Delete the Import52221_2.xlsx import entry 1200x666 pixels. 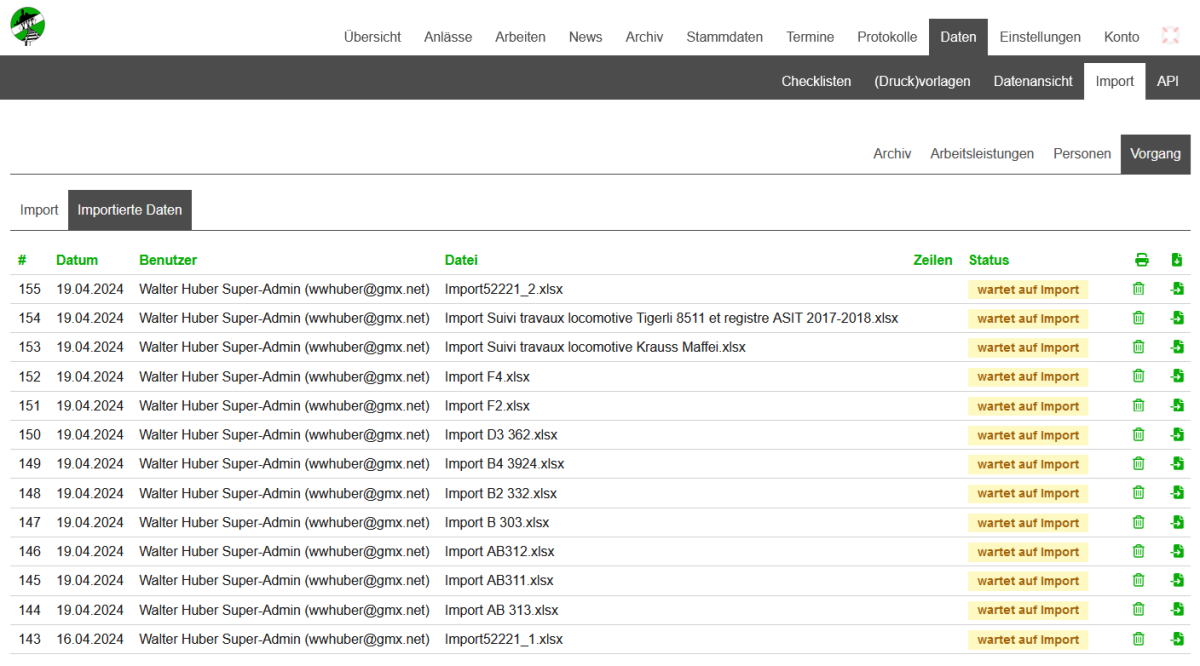(1138, 289)
